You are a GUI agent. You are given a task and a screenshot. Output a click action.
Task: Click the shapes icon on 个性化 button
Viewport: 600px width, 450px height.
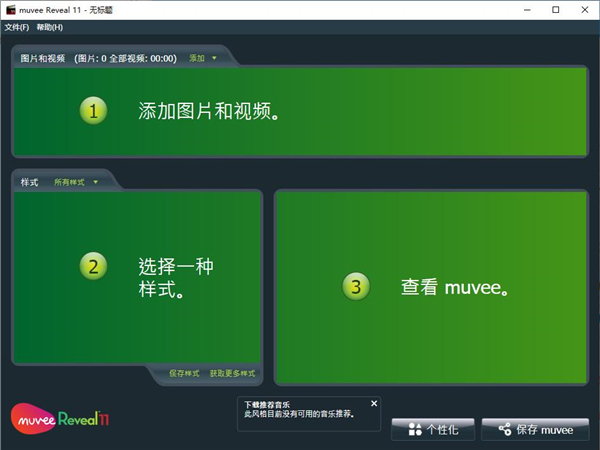(415, 429)
